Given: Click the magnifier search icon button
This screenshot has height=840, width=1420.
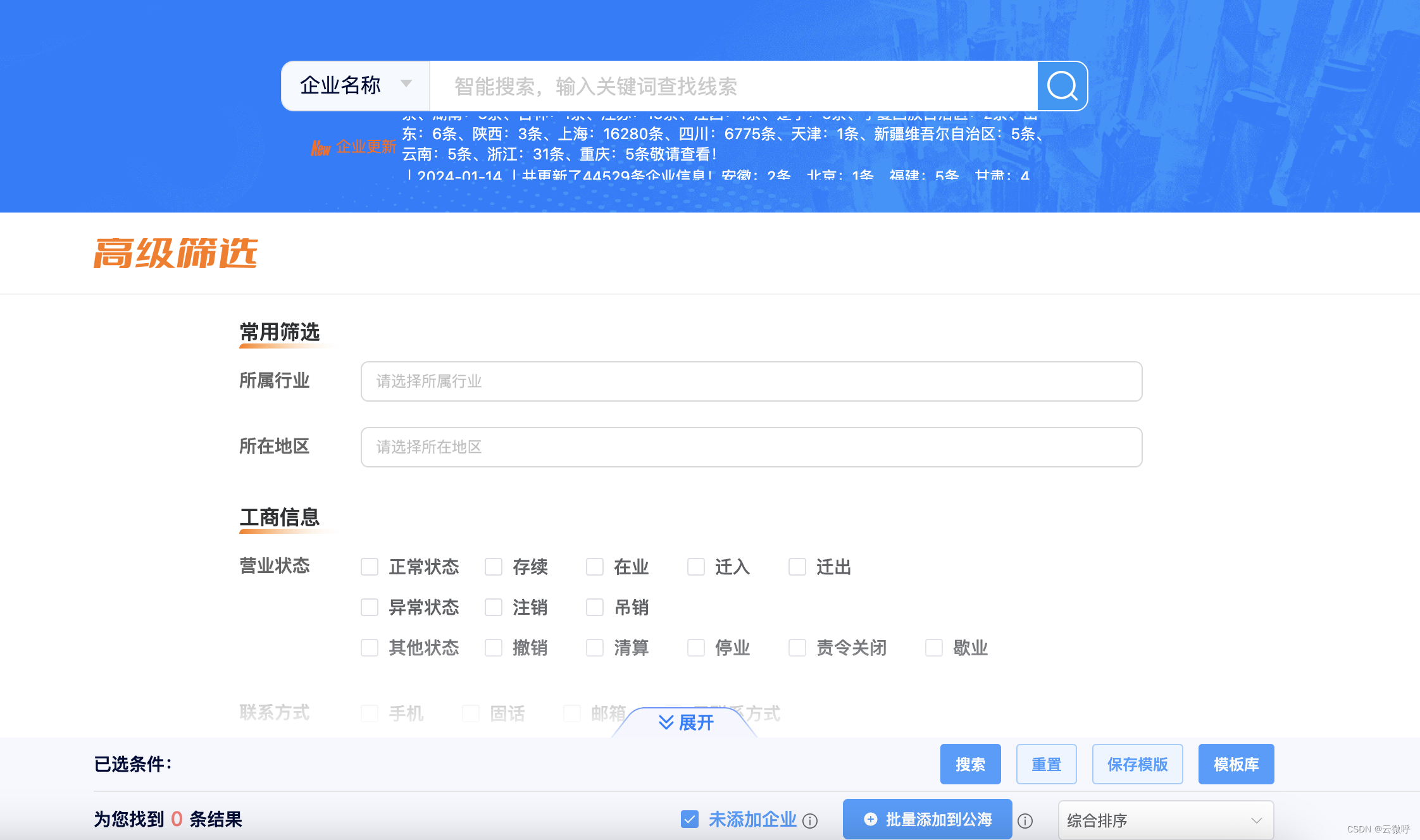Looking at the screenshot, I should point(1062,86).
